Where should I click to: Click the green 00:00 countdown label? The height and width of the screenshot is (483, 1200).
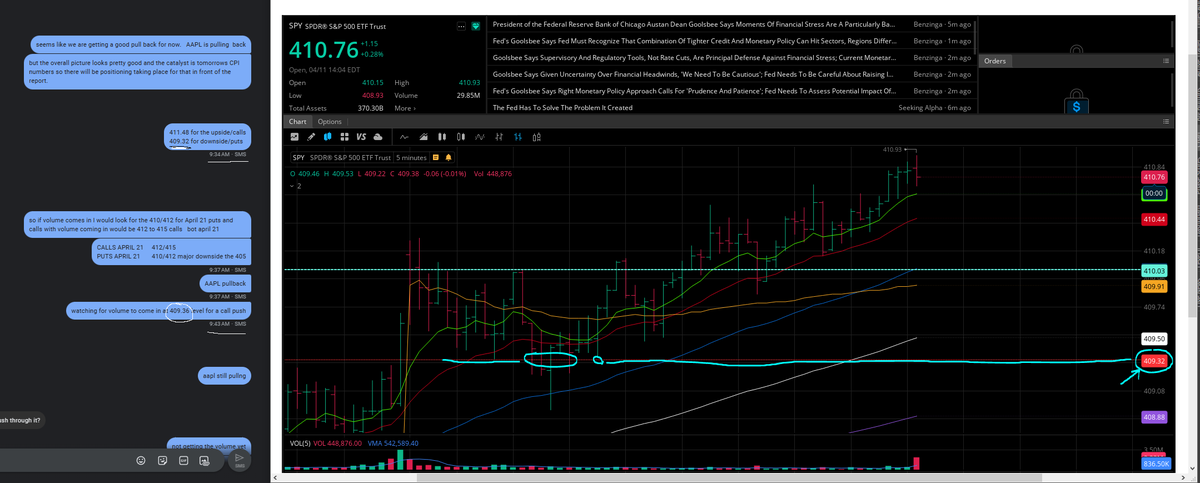tap(1154, 192)
